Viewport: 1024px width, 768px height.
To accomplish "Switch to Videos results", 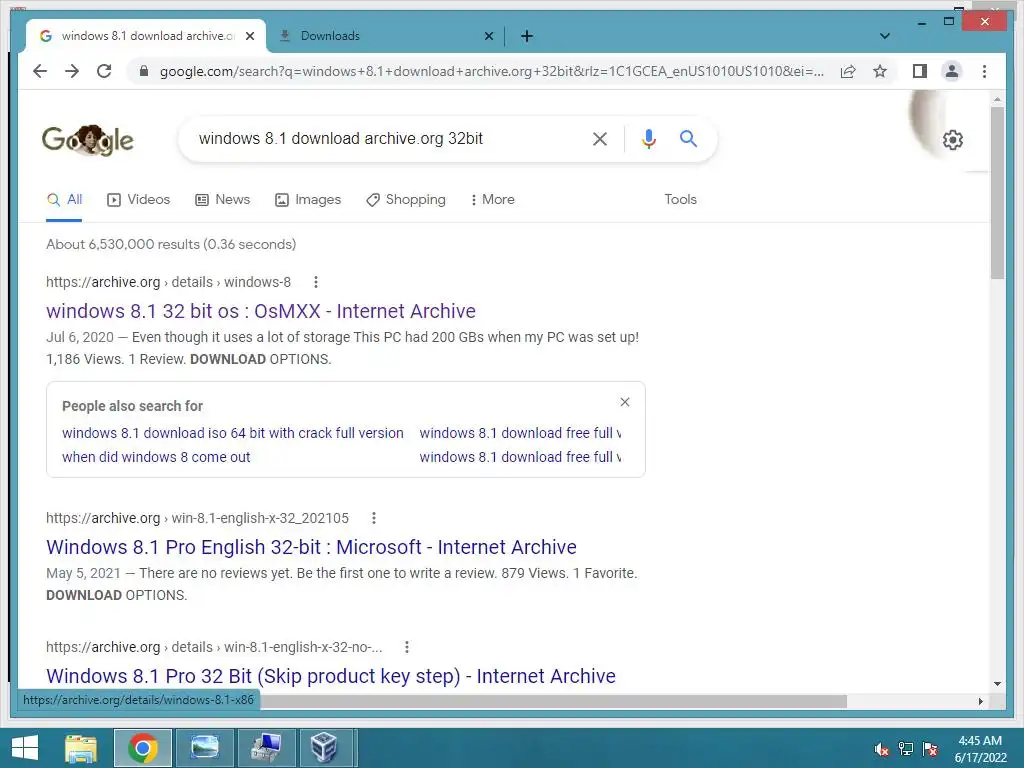I will [x=138, y=200].
